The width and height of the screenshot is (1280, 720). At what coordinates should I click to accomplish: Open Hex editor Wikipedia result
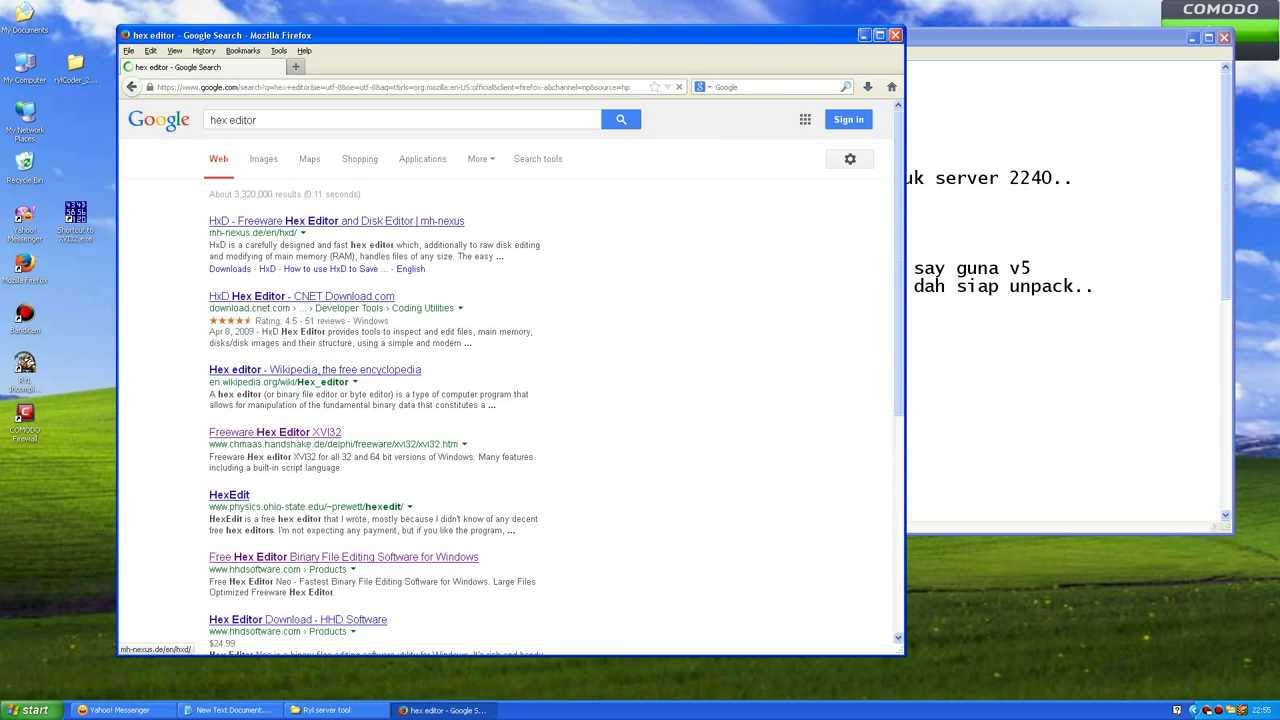click(315, 370)
